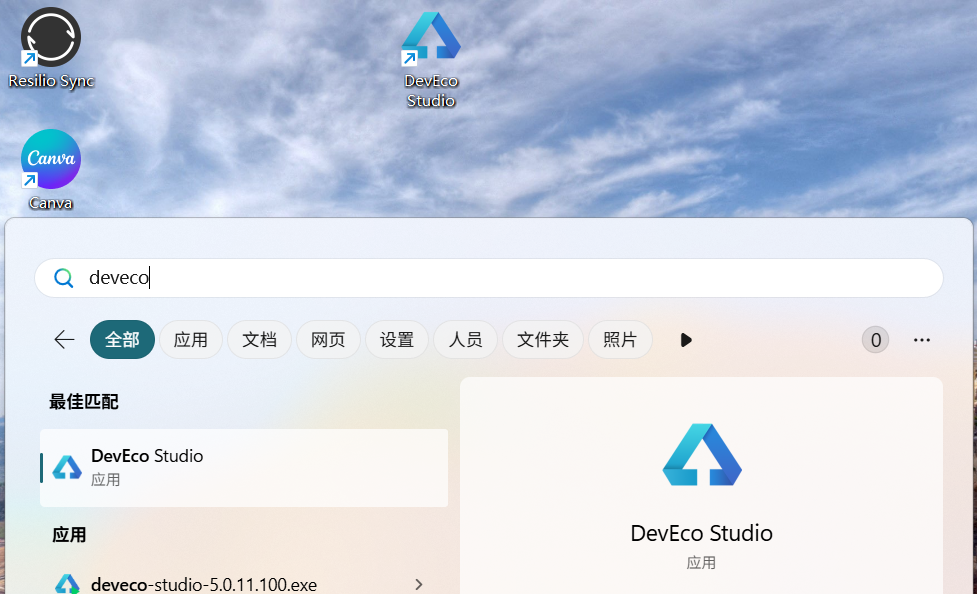This screenshot has height=594, width=977.
Task: Click DevEco Studio icon in best match result
Action: pos(67,467)
